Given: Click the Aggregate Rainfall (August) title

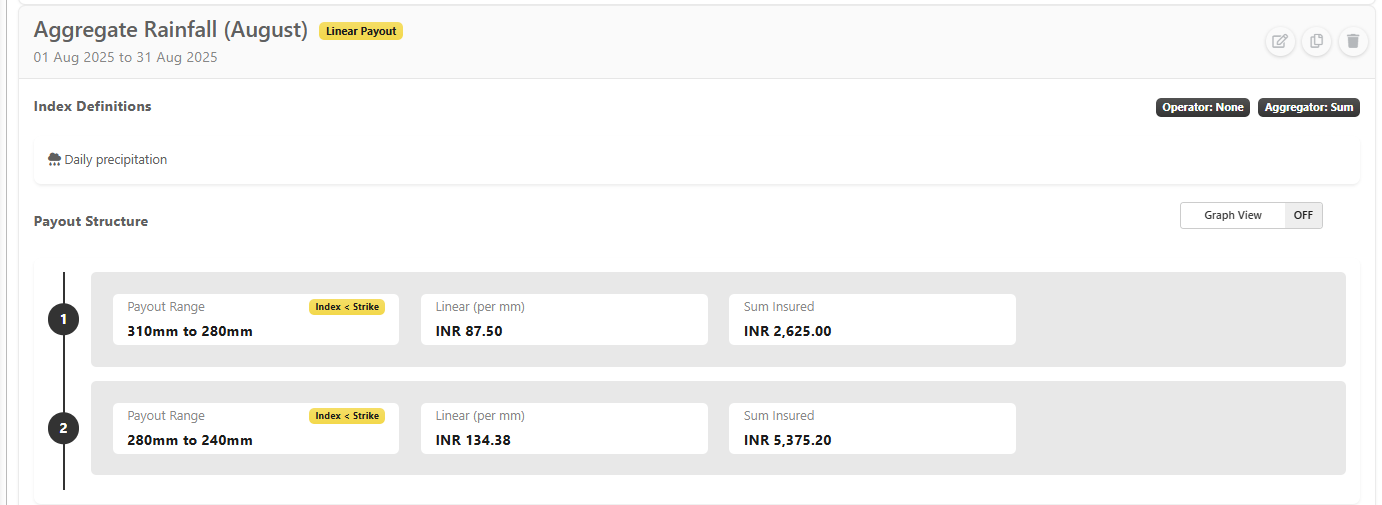Looking at the screenshot, I should 171,30.
